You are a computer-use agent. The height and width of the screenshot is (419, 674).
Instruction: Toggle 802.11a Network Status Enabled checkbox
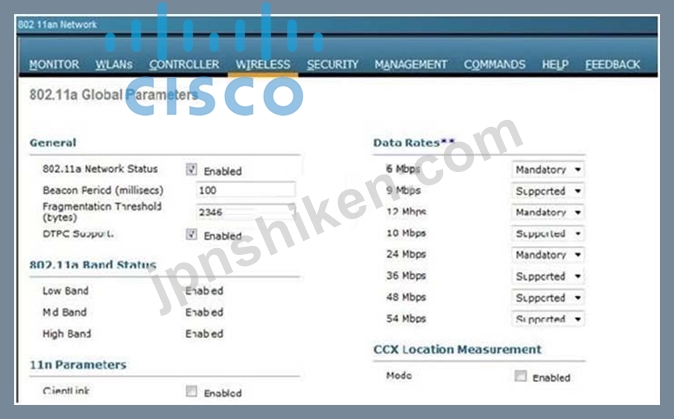pyautogui.click(x=191, y=169)
